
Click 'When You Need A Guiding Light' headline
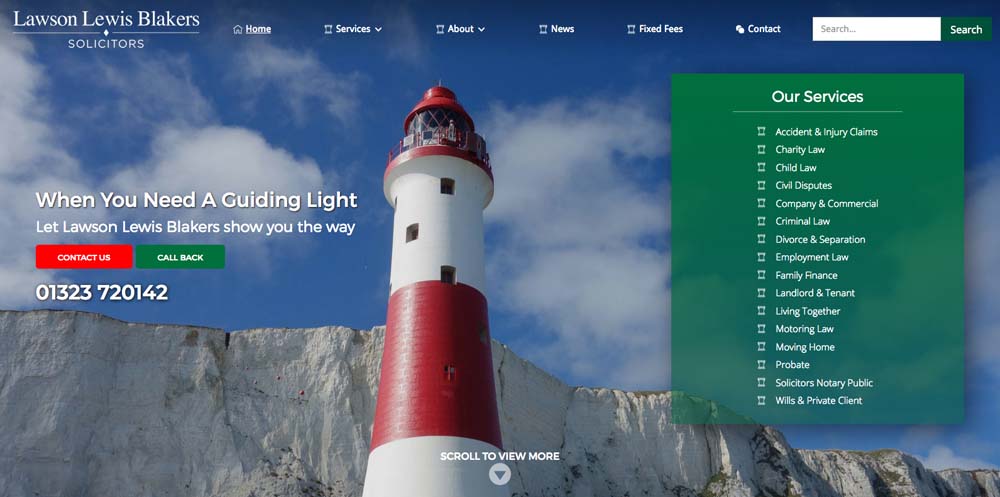point(196,200)
